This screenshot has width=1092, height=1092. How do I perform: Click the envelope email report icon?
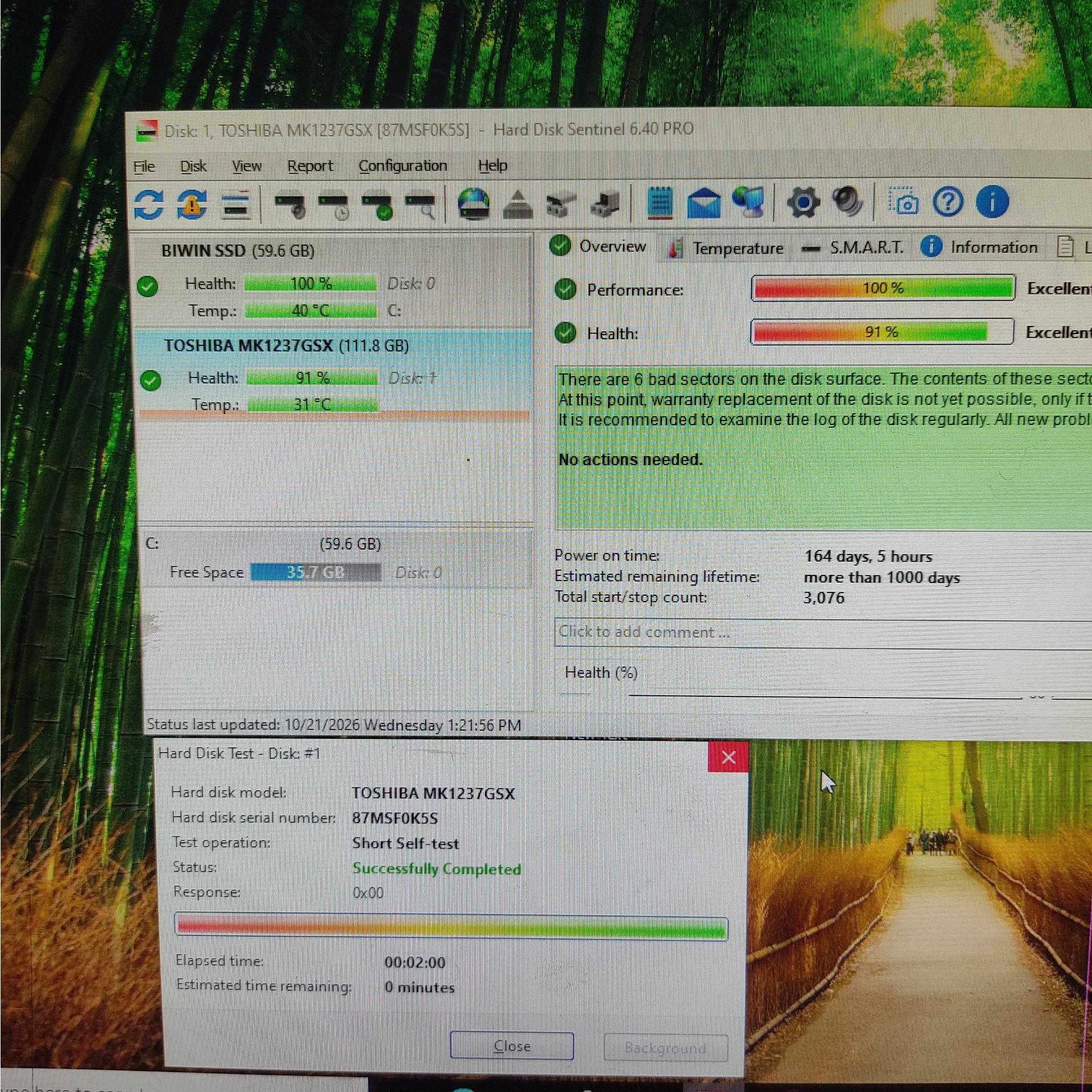coord(704,204)
